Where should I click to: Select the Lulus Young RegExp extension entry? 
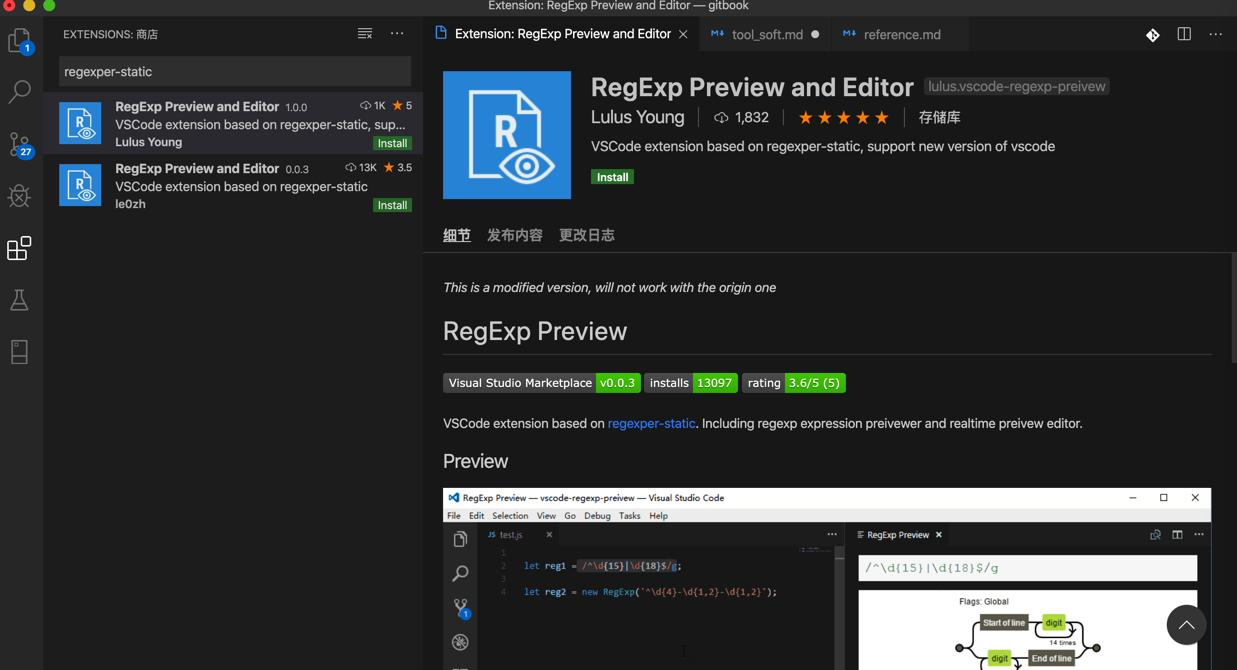234,124
